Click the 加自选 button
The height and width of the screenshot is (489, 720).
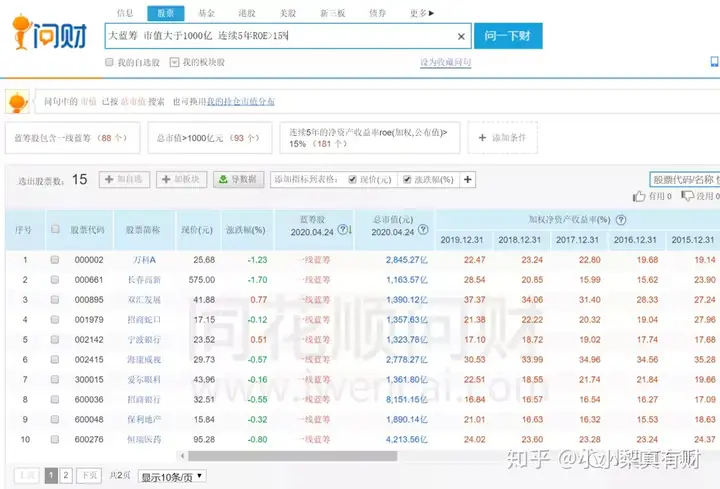click(124, 180)
